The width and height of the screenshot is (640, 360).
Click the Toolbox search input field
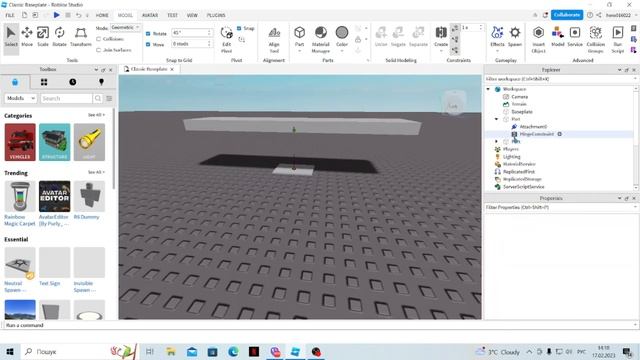click(66, 98)
